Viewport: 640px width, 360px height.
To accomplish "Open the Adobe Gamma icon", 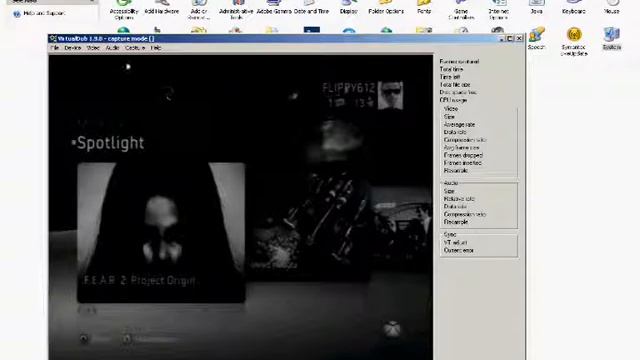I will pyautogui.click(x=274, y=7).
